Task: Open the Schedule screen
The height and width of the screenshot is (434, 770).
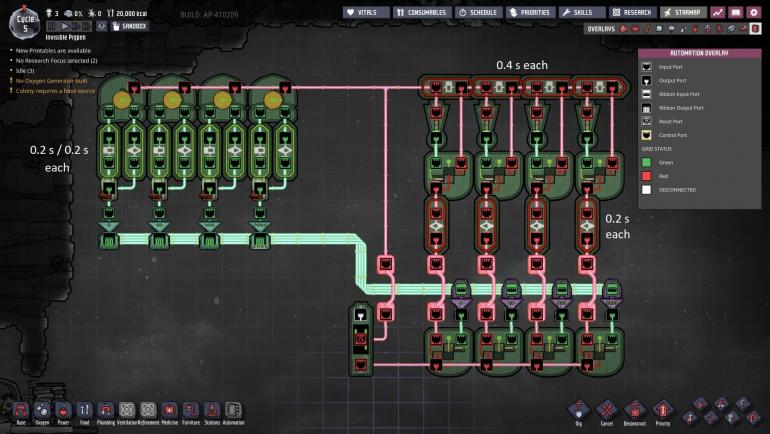Action: tap(478, 12)
